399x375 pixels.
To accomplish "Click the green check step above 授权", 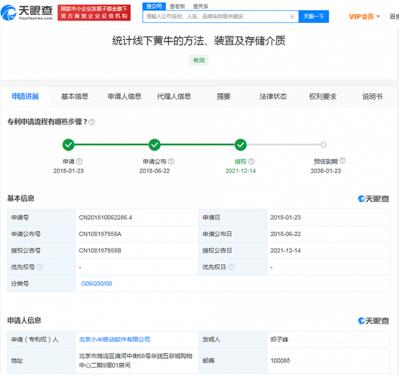I will tap(240, 145).
